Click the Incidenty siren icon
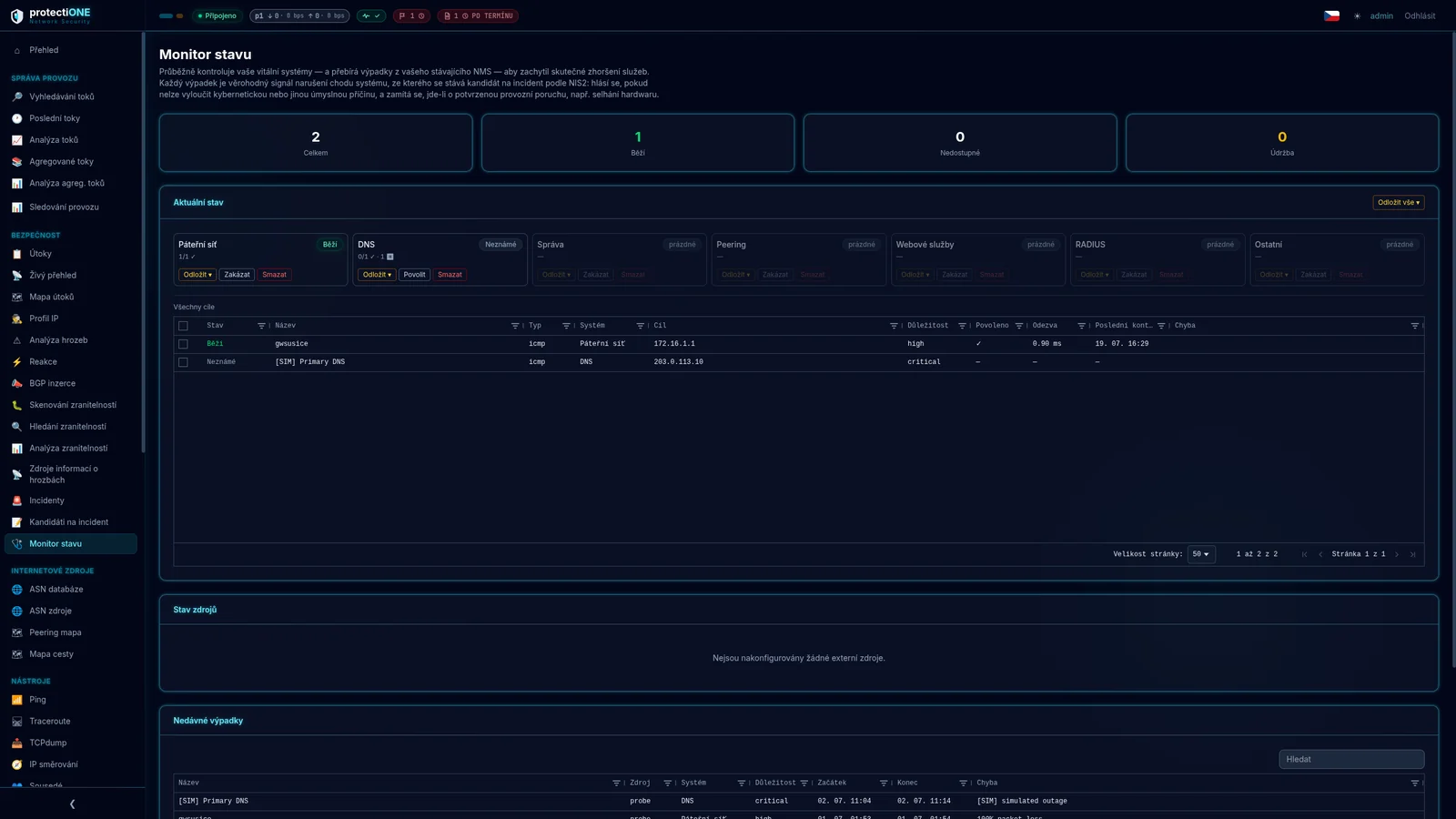 [16, 501]
